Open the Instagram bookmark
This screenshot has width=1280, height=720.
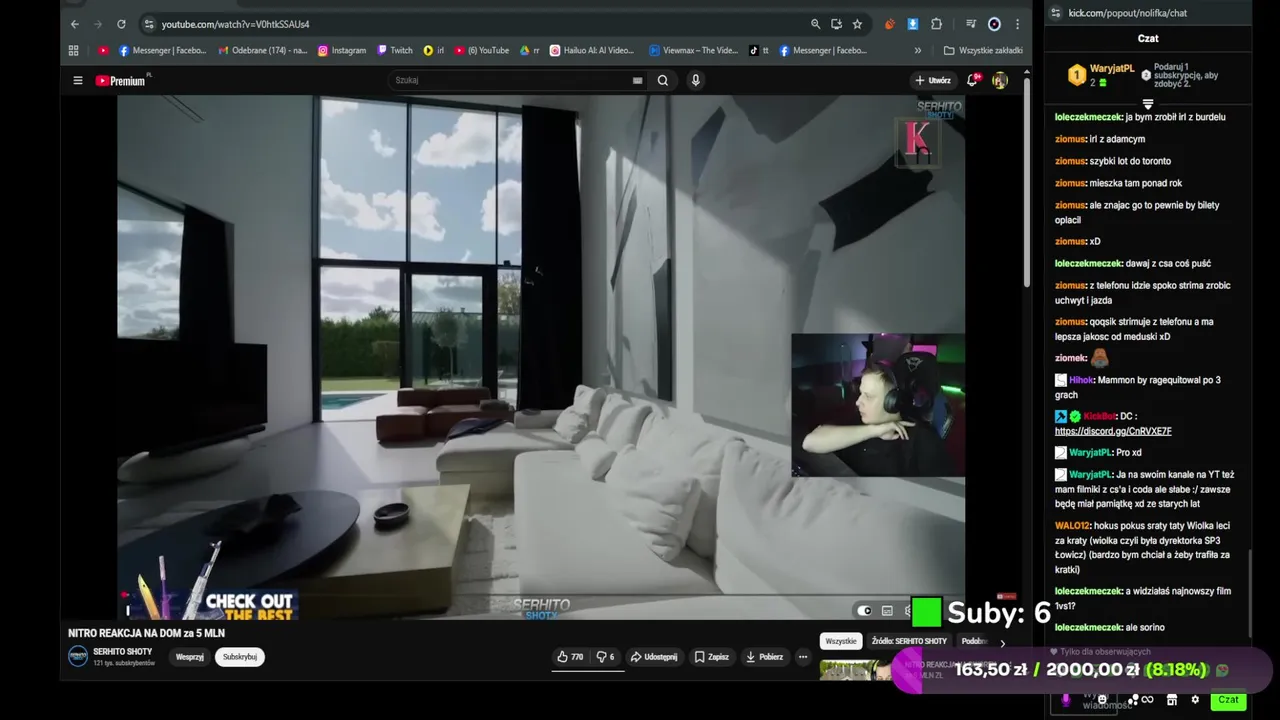click(342, 50)
